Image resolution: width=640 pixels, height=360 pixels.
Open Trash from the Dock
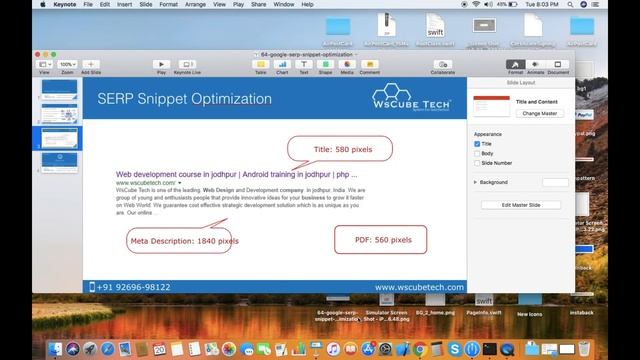pos(584,349)
